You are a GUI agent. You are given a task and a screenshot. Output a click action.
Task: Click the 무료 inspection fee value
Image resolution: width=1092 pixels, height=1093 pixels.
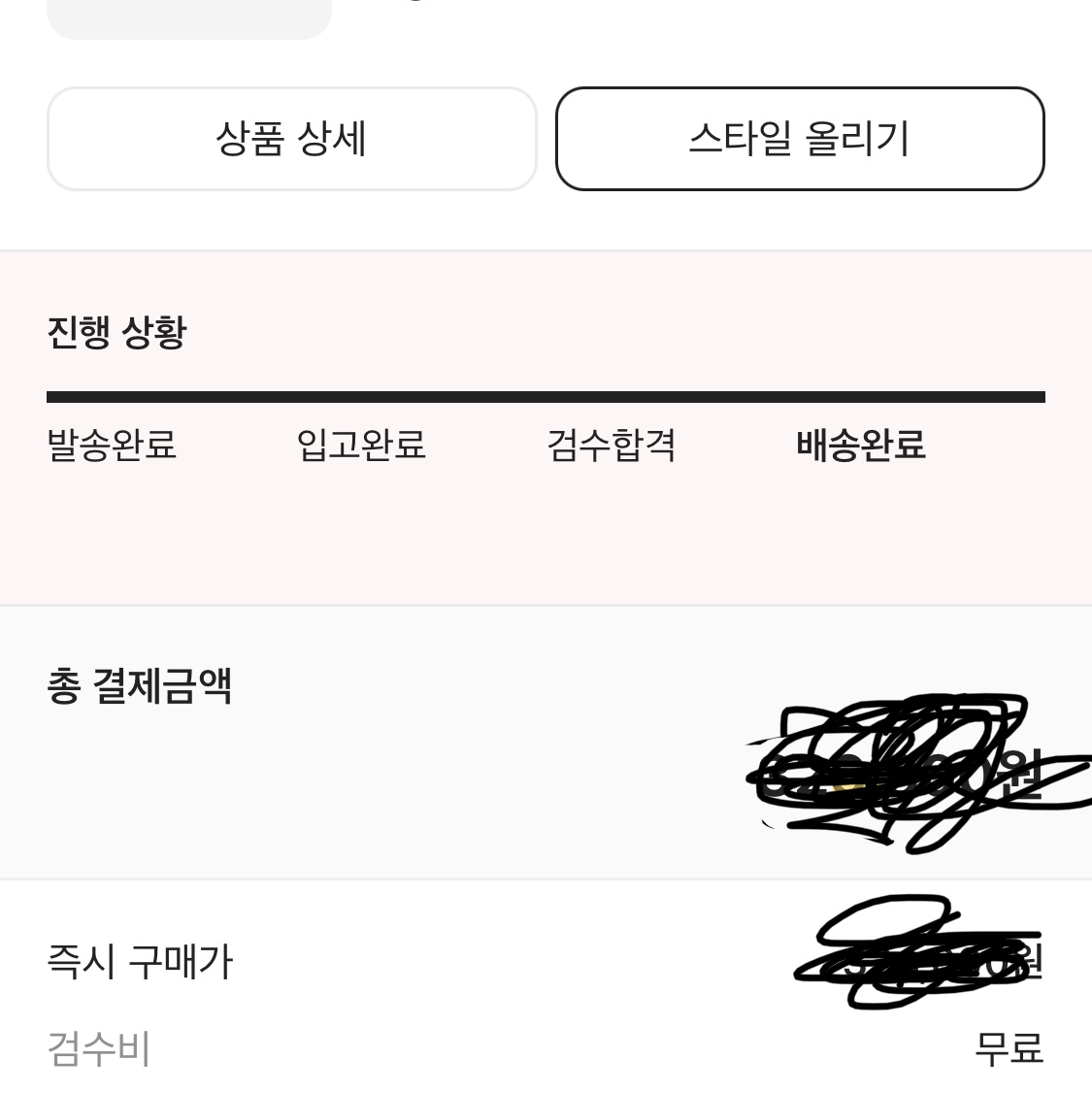tap(1009, 1049)
